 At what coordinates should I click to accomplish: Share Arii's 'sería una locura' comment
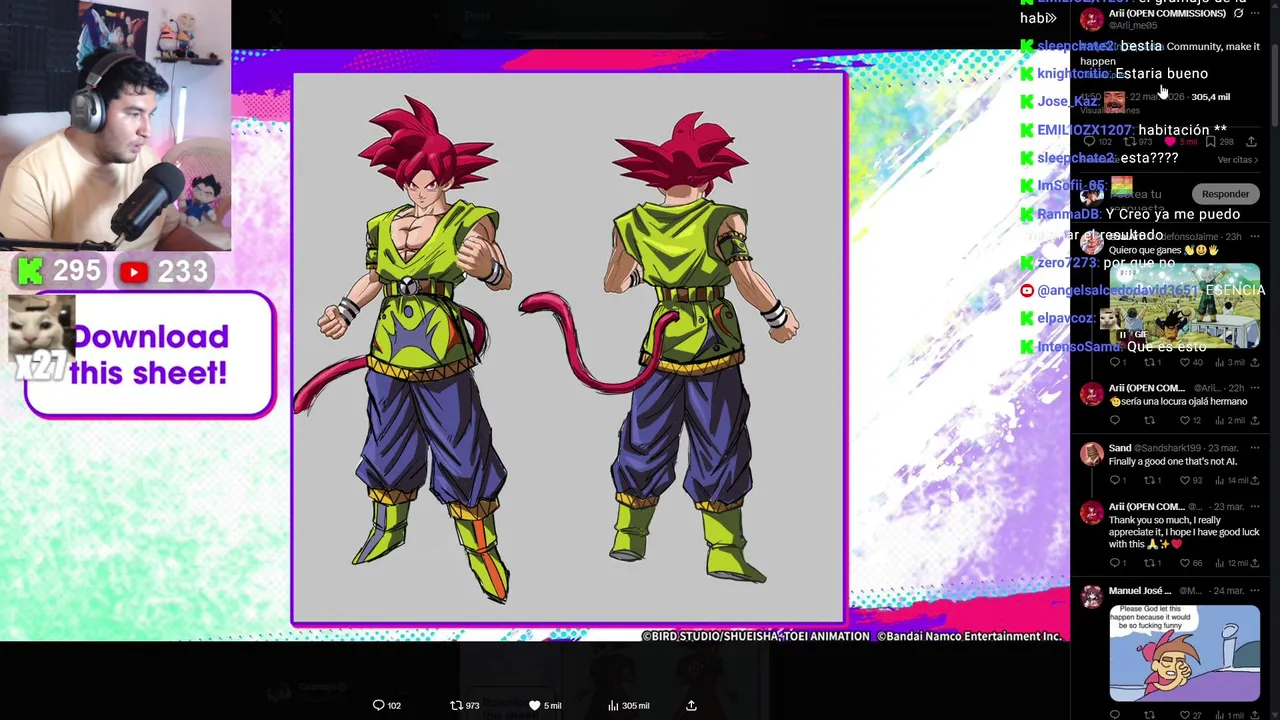pos(1254,421)
